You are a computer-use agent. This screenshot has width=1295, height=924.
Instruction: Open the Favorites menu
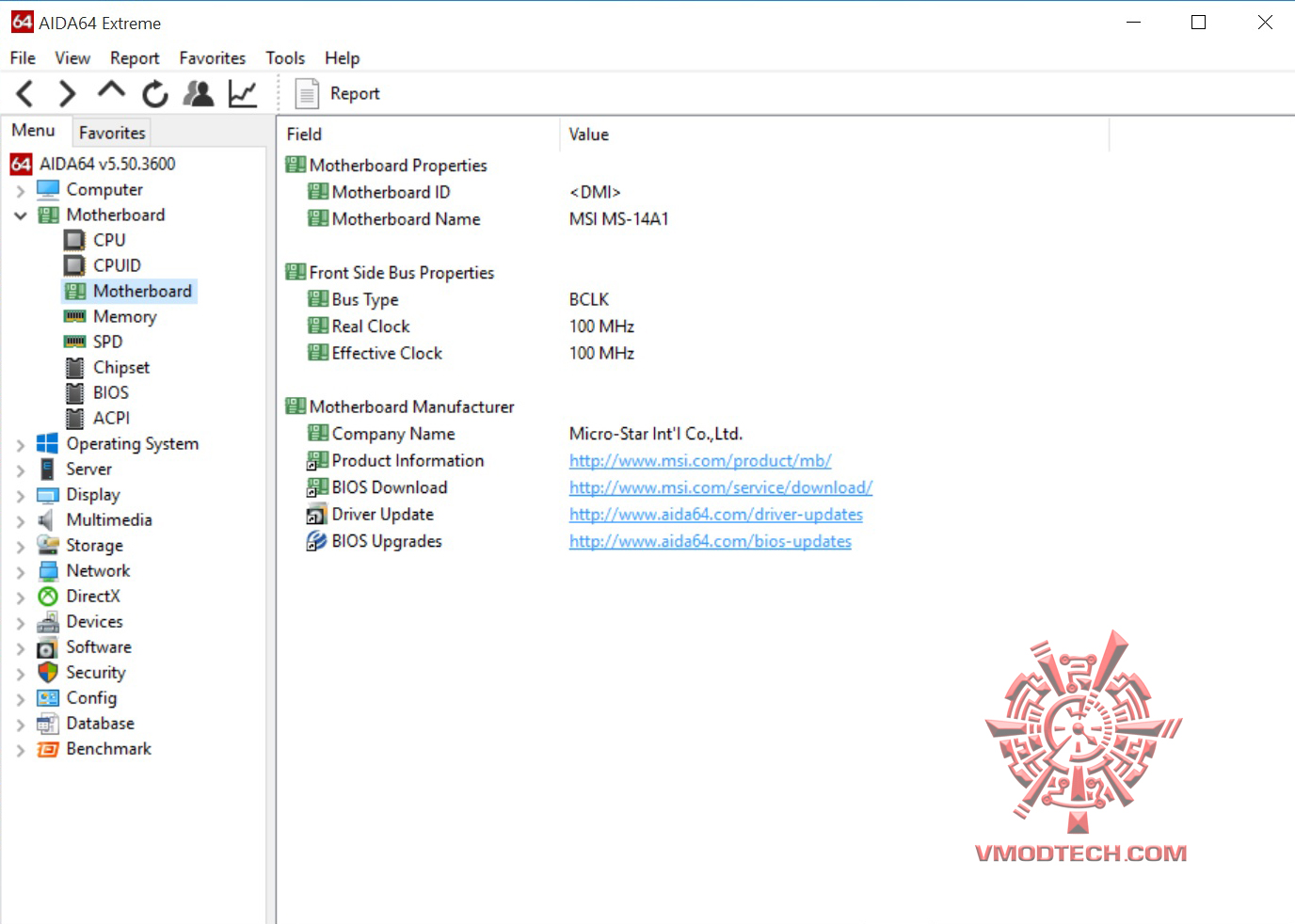(x=212, y=58)
